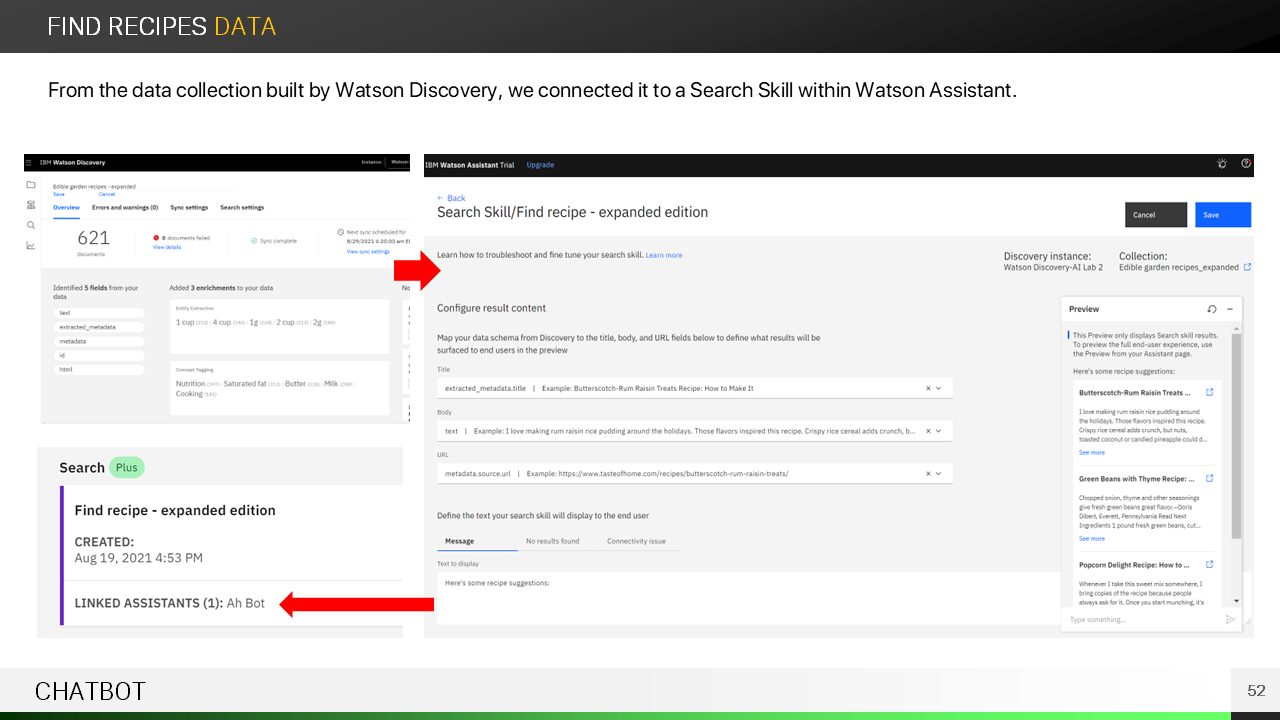Click the Preview panel scrollbar
This screenshot has height=720, width=1280.
point(1237,435)
